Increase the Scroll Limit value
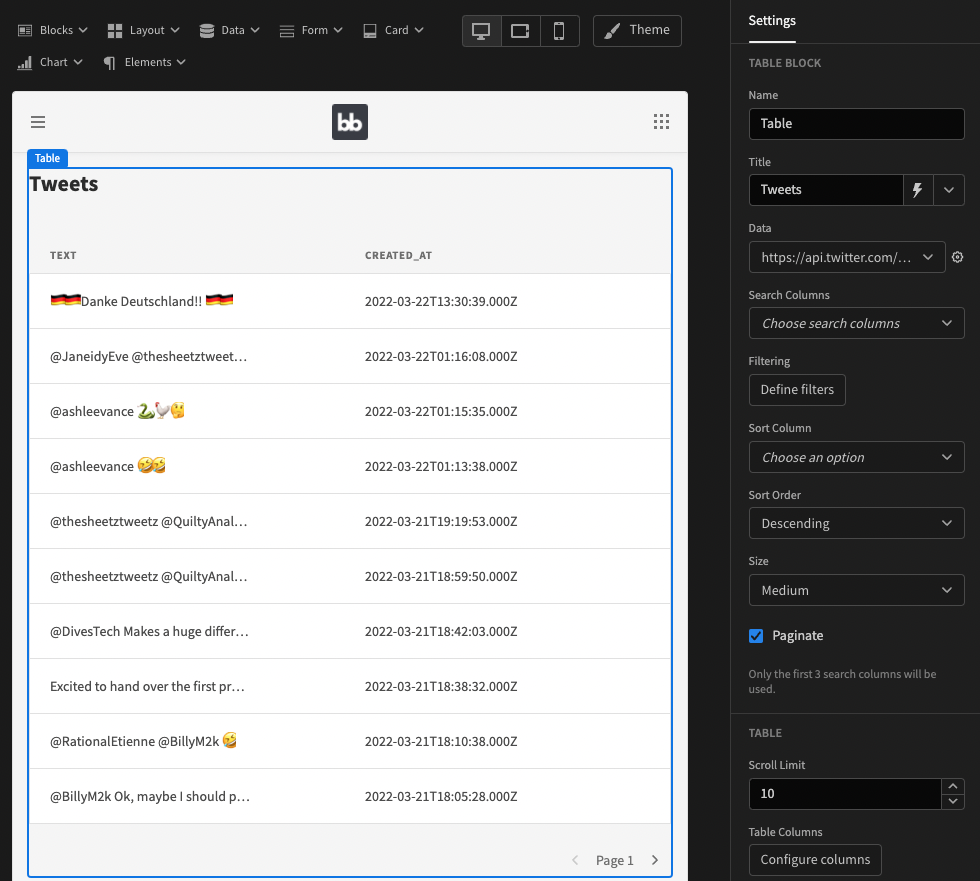Screen dimensions: 980x881 [x=953, y=787]
